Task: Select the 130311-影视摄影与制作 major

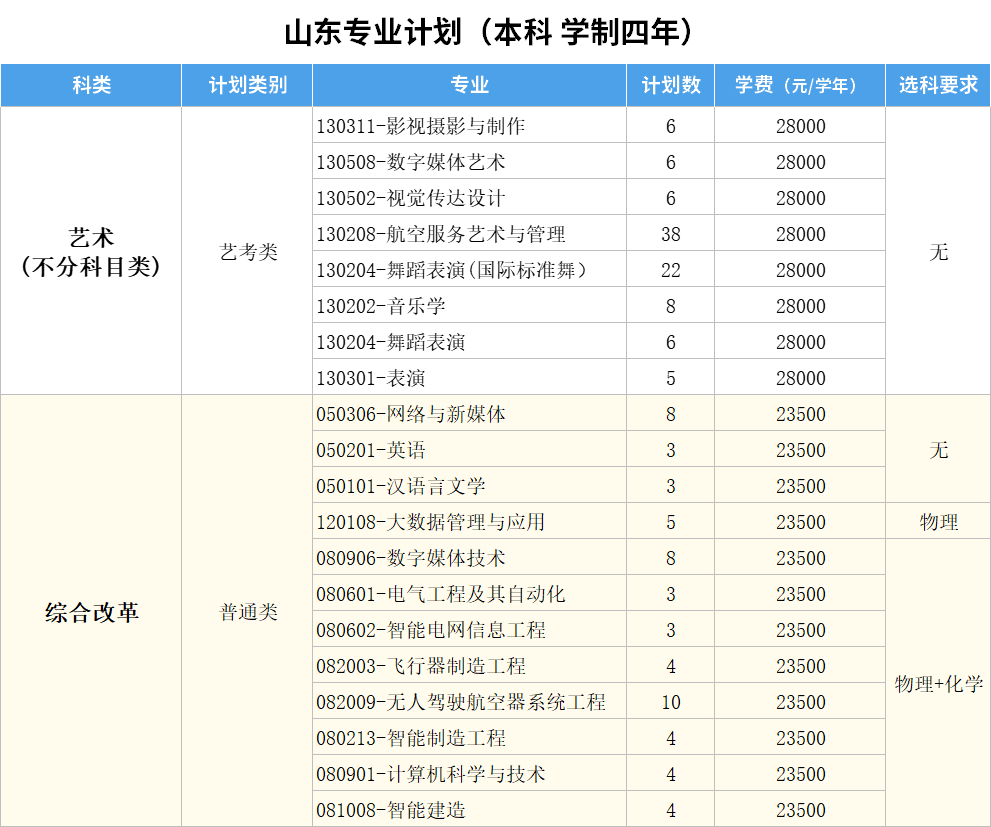Action: (x=421, y=126)
